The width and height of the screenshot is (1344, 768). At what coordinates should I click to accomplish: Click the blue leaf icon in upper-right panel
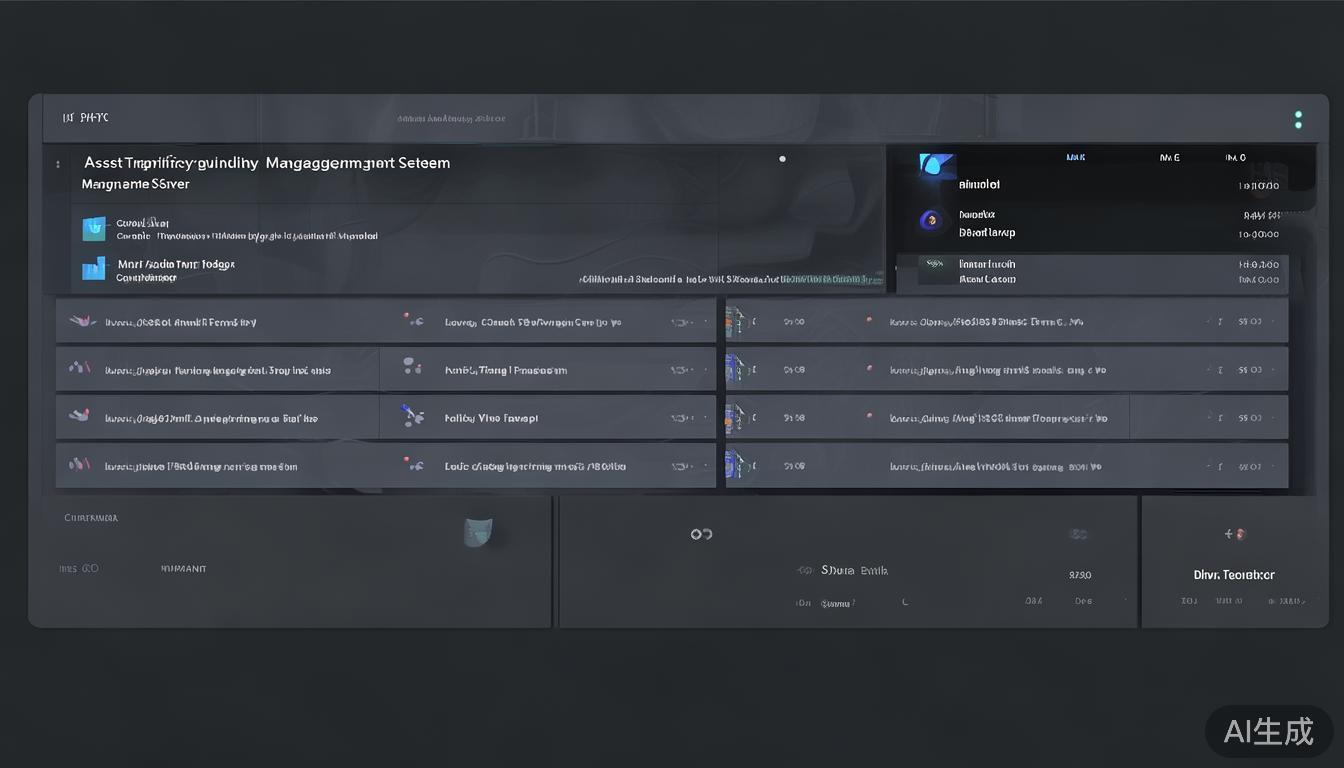937,167
